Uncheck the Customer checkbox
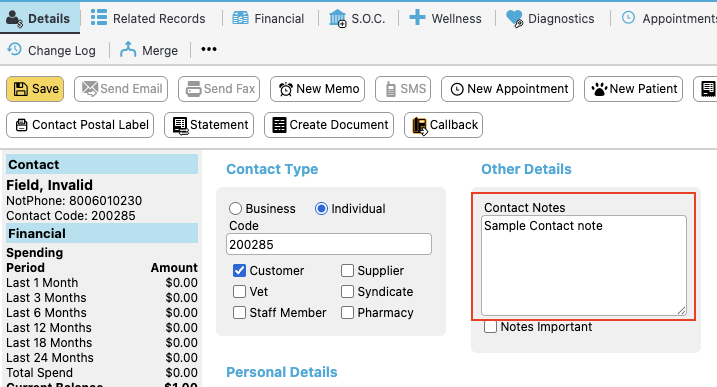 [239, 270]
